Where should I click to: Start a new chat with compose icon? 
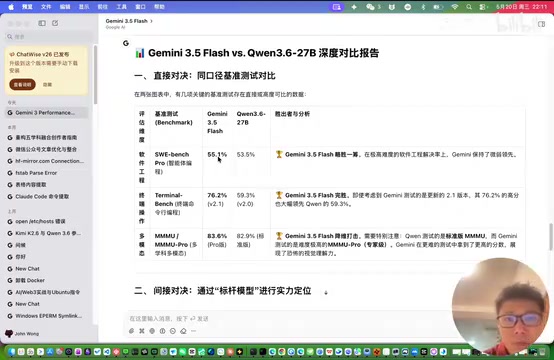click(x=55, y=23)
